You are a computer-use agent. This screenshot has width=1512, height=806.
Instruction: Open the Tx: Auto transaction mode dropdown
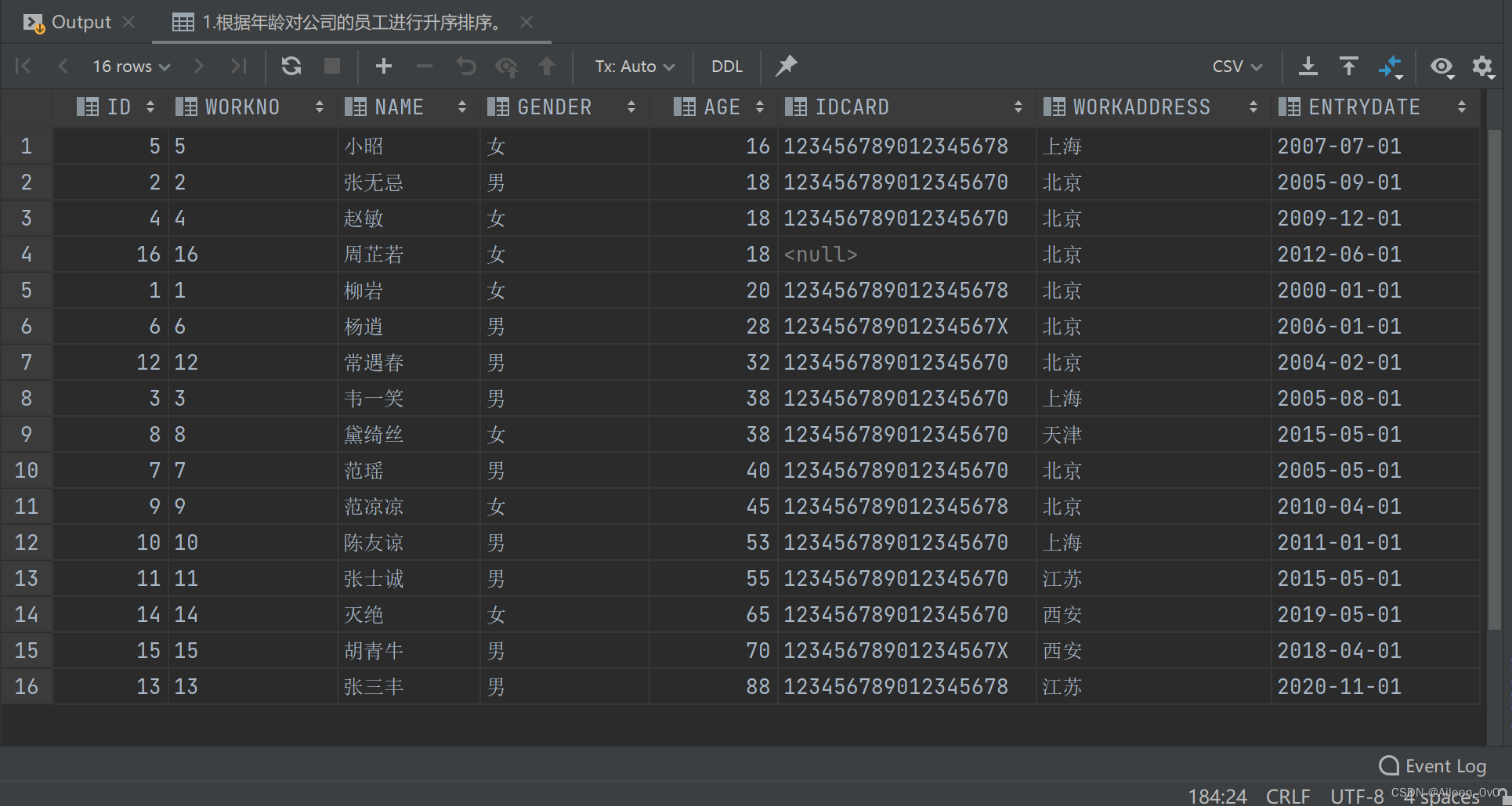click(x=635, y=67)
